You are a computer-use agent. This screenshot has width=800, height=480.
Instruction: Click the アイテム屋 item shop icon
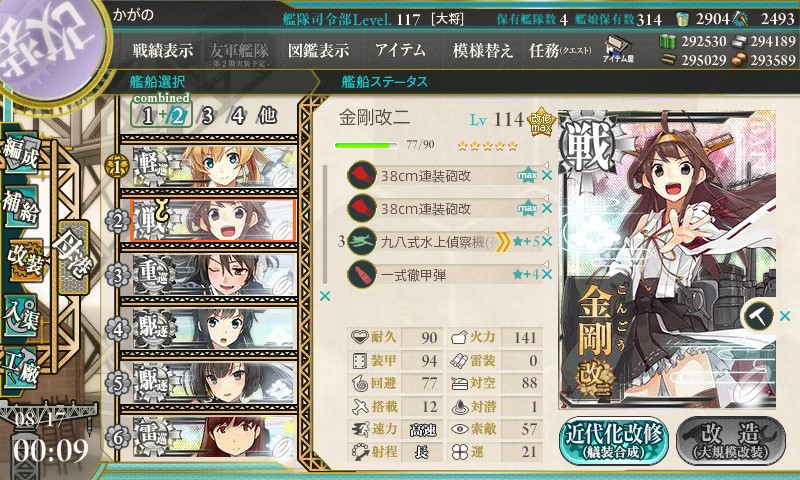tap(618, 49)
